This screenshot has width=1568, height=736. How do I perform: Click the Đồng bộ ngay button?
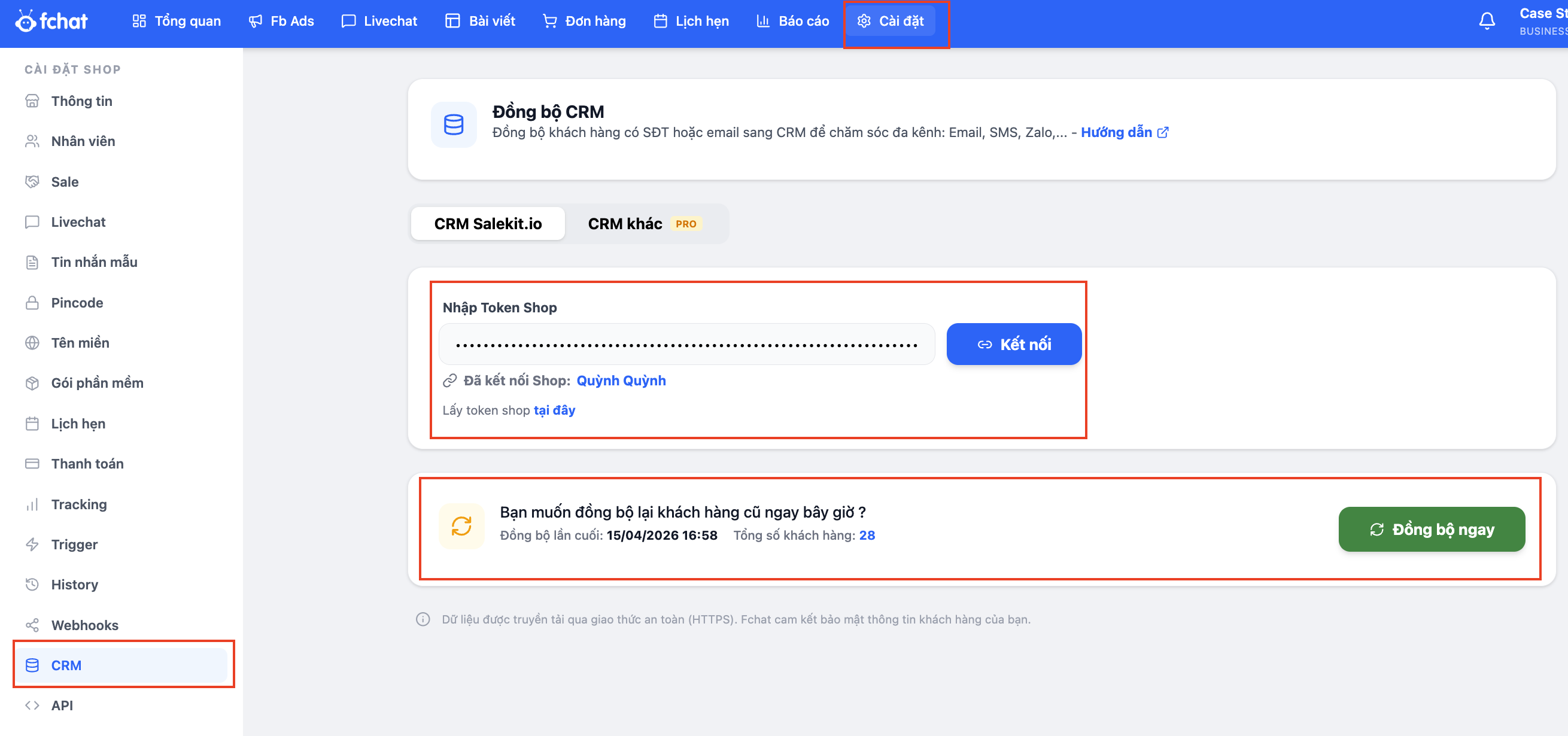pyautogui.click(x=1432, y=529)
